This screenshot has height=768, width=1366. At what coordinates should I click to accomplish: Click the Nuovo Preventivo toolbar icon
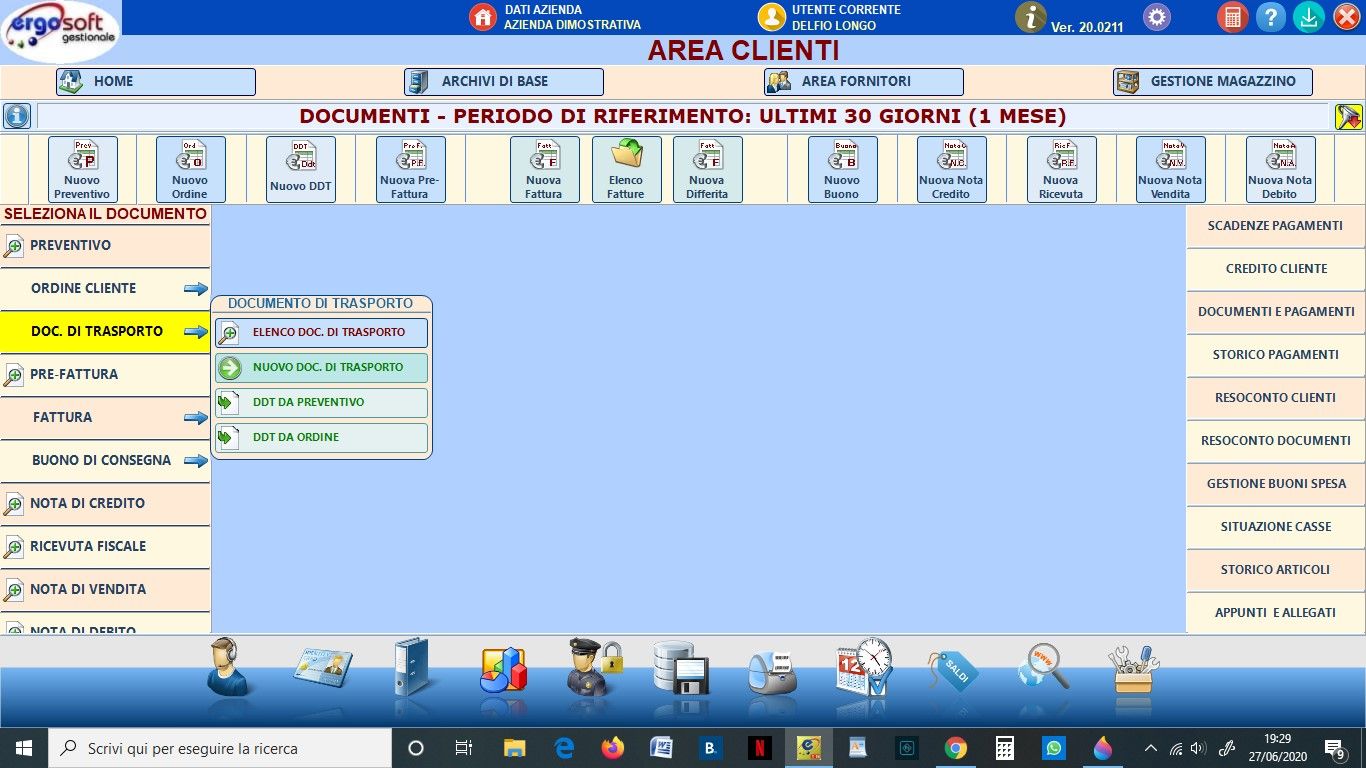[x=83, y=169]
